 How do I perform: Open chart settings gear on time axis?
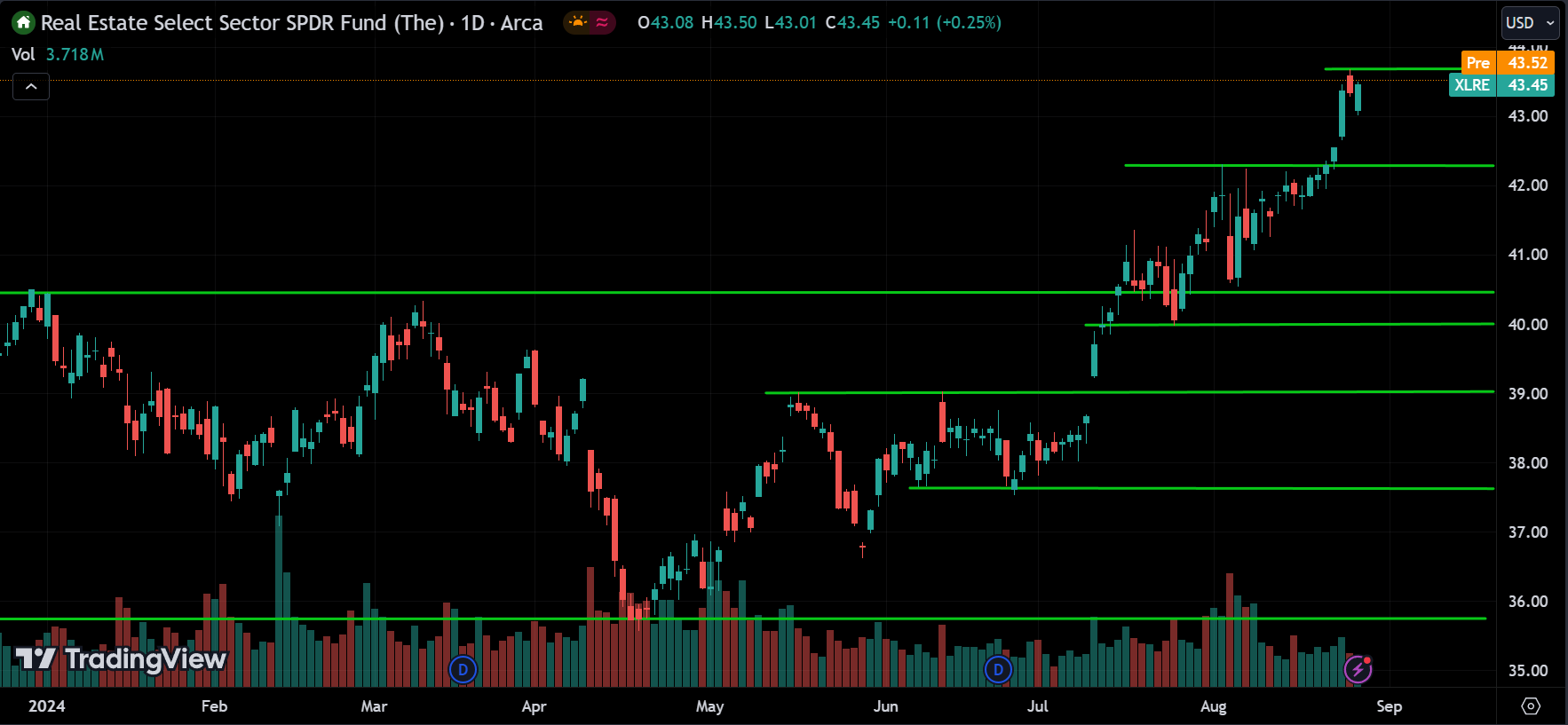click(1531, 706)
